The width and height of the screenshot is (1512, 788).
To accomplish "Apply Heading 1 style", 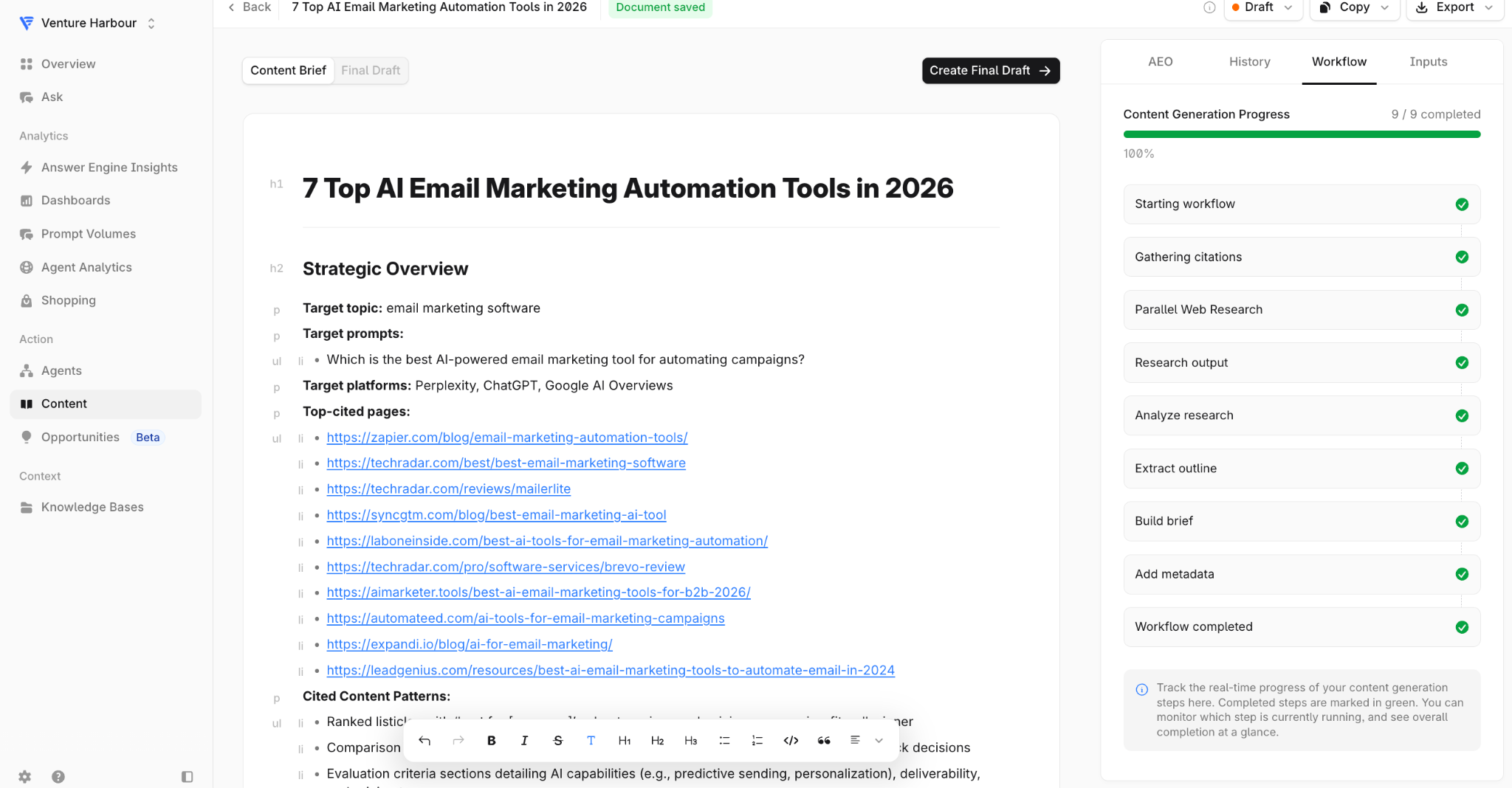I will [625, 740].
